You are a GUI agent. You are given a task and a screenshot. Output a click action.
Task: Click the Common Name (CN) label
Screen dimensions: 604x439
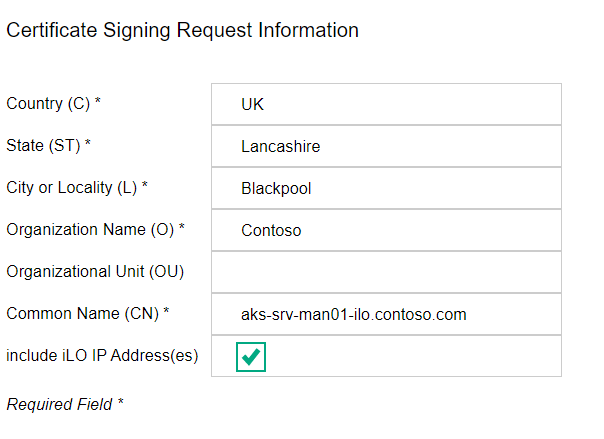(82, 314)
